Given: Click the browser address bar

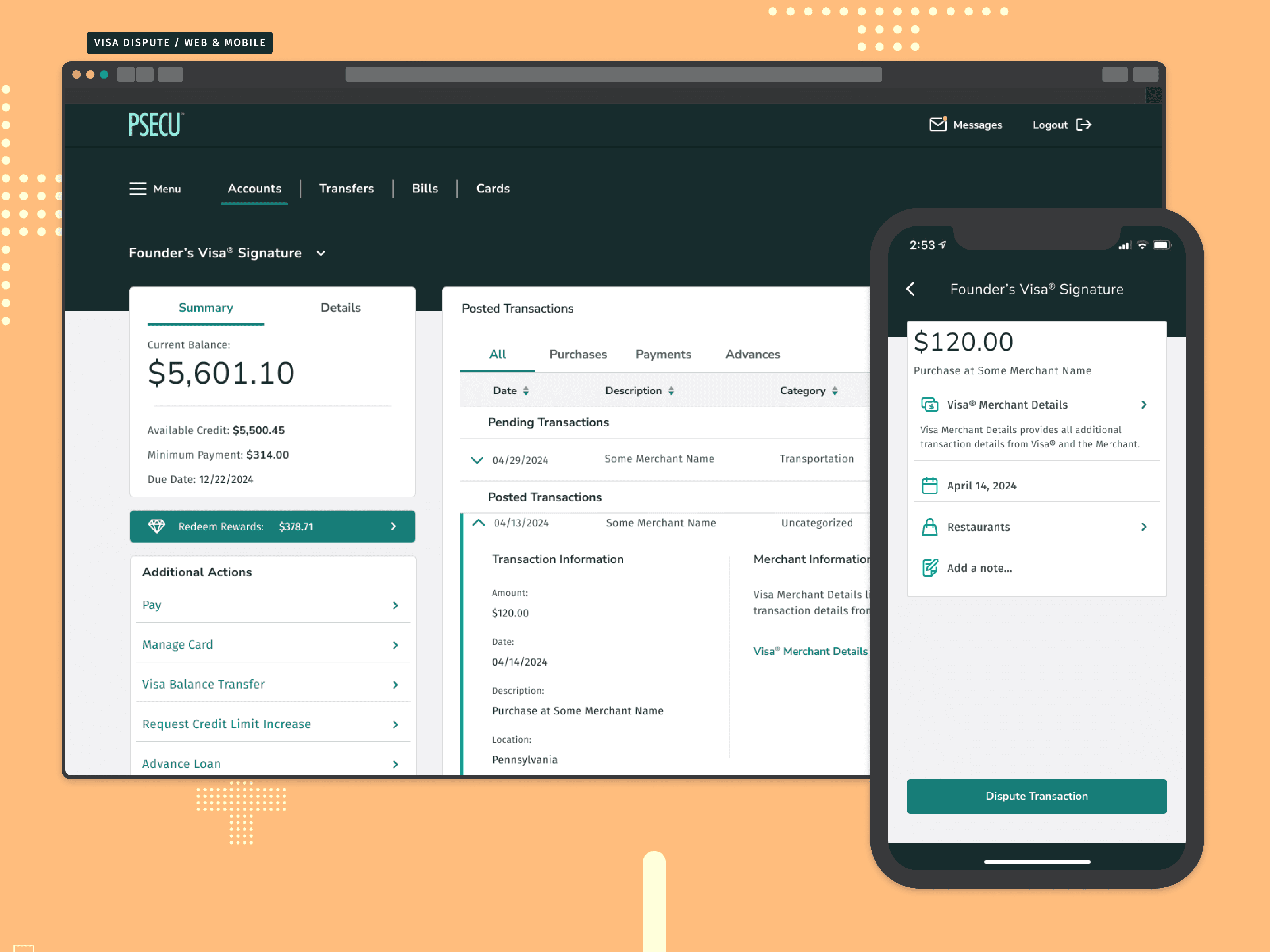Looking at the screenshot, I should click(613, 74).
